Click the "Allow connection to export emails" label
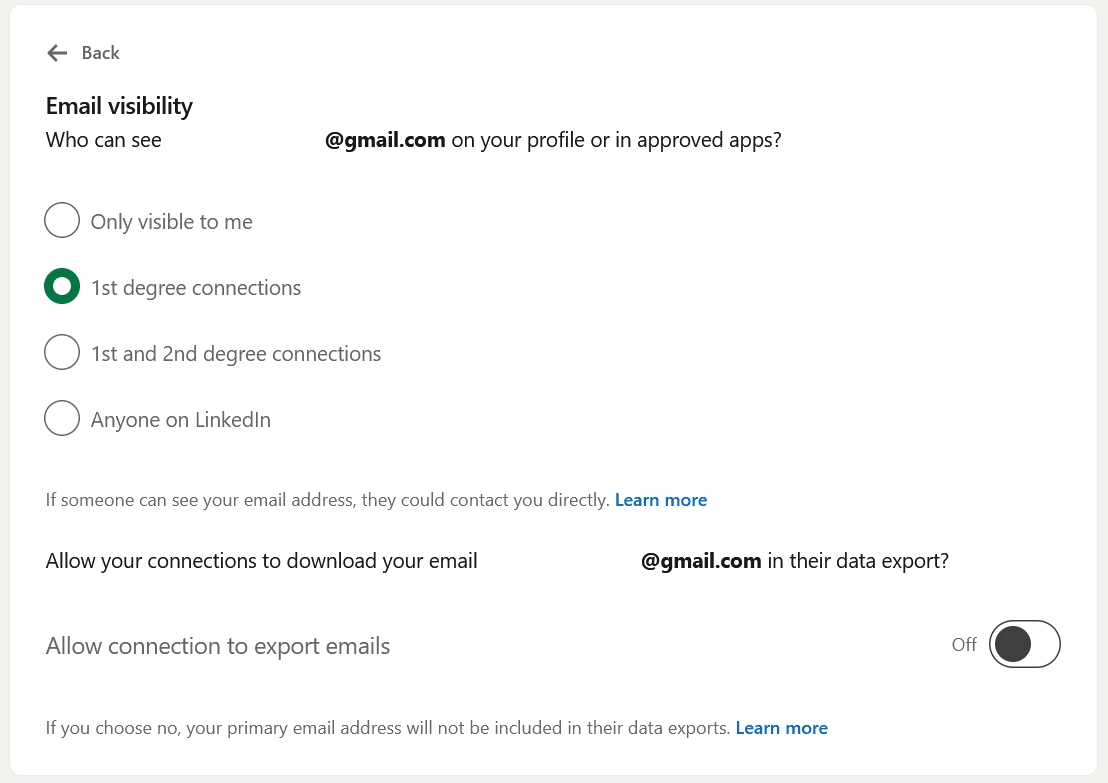Image resolution: width=1108 pixels, height=783 pixels. [x=217, y=645]
